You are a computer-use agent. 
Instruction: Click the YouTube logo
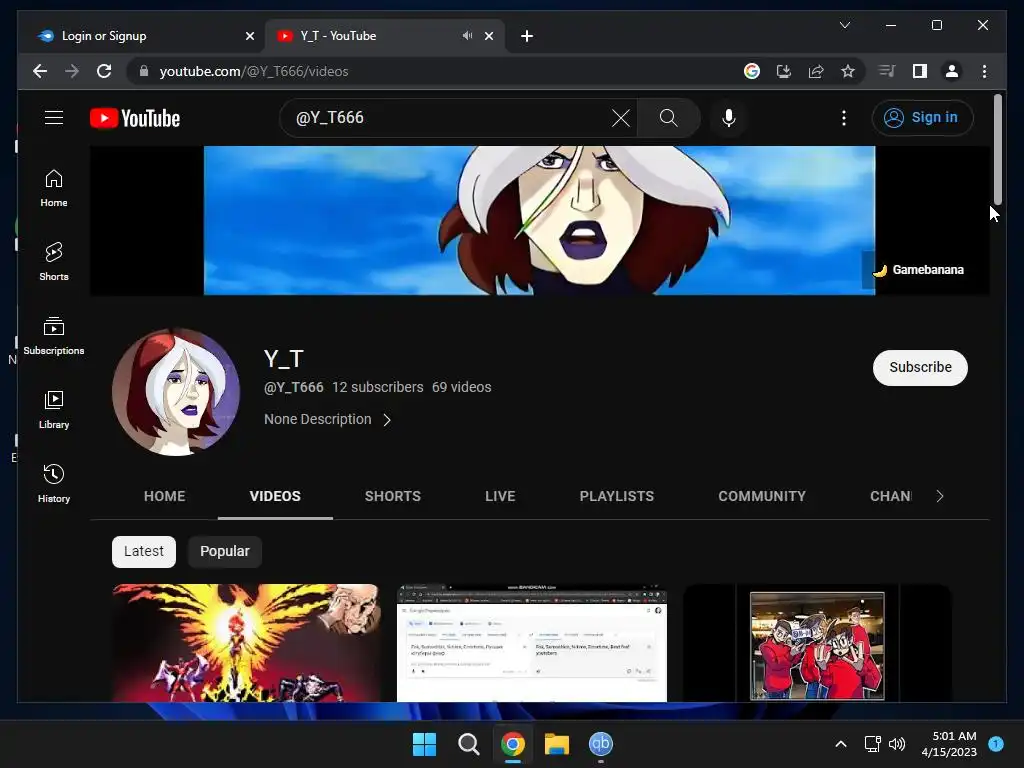(x=135, y=118)
